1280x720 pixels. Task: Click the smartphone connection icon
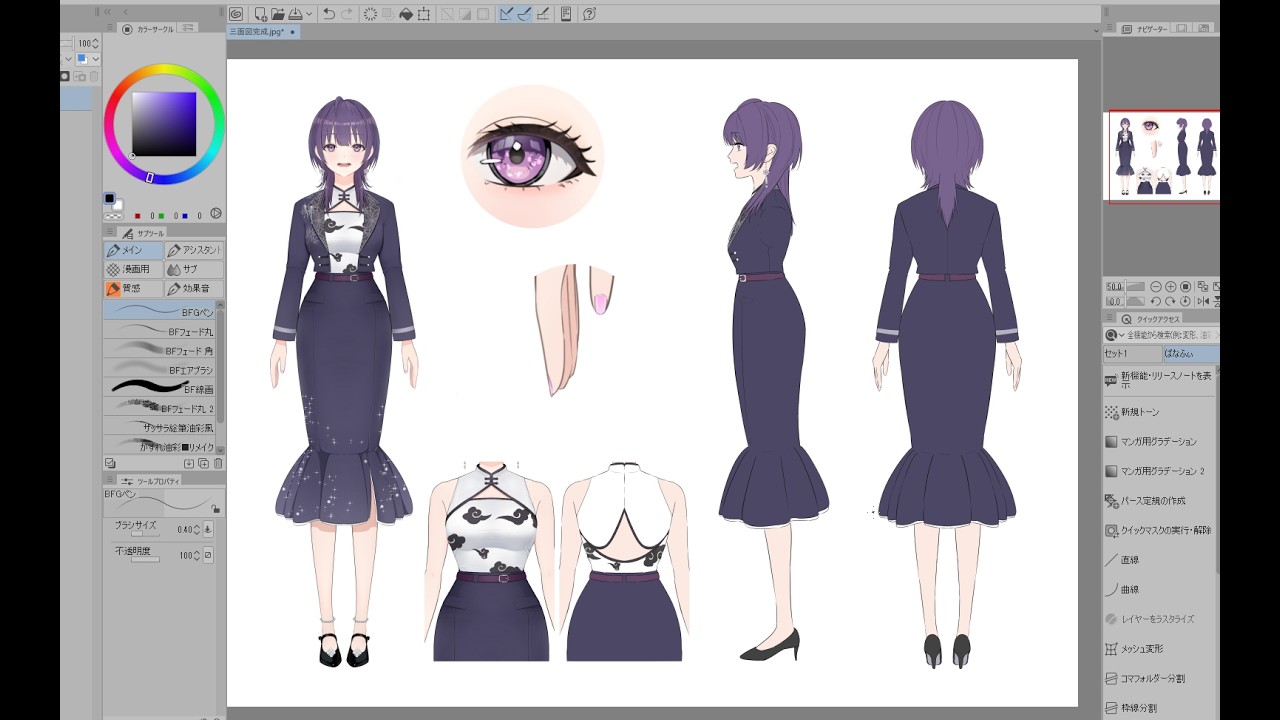pos(566,14)
